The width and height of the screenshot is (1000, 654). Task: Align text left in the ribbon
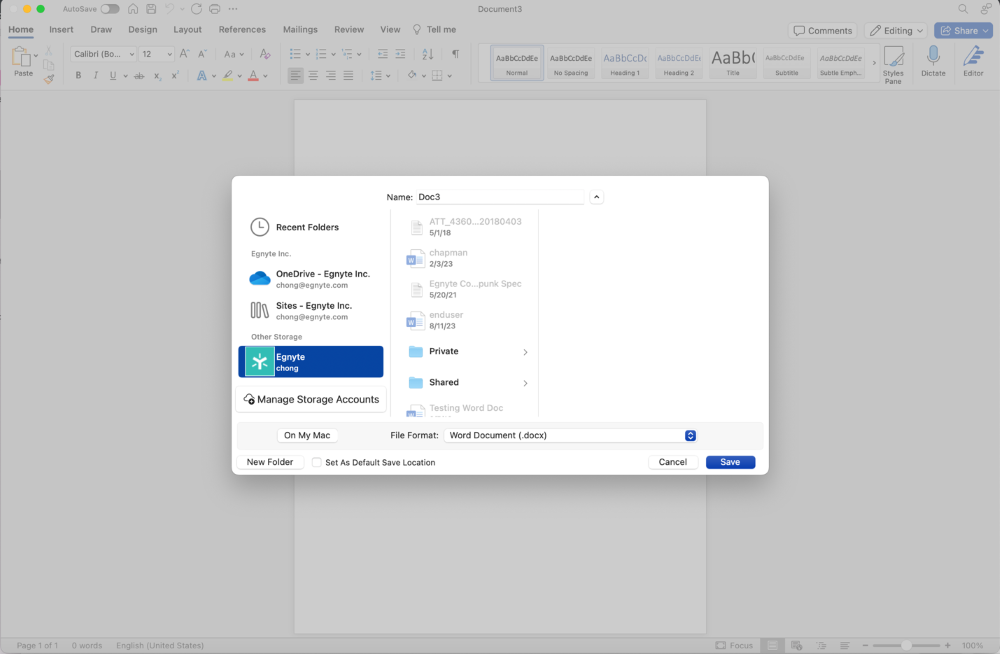coord(295,76)
